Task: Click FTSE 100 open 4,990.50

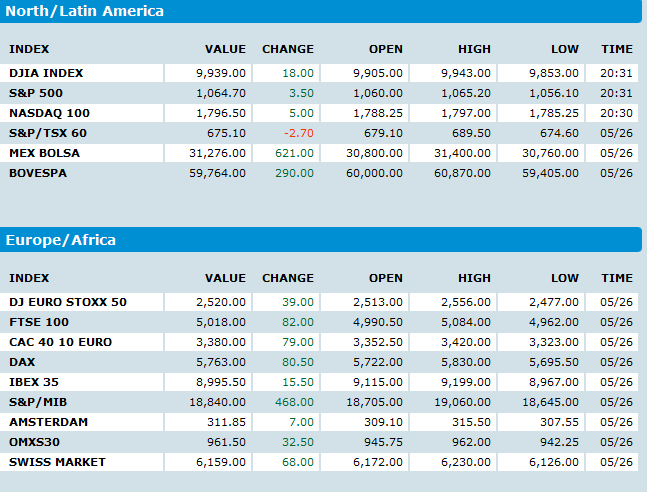Action: [x=378, y=322]
